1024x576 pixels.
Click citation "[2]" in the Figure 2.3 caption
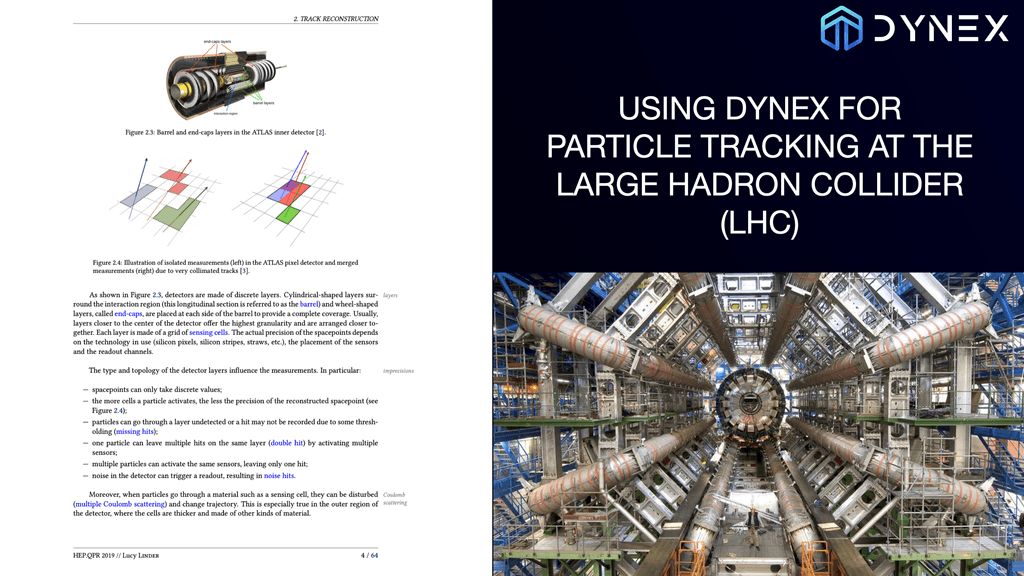(x=321, y=132)
